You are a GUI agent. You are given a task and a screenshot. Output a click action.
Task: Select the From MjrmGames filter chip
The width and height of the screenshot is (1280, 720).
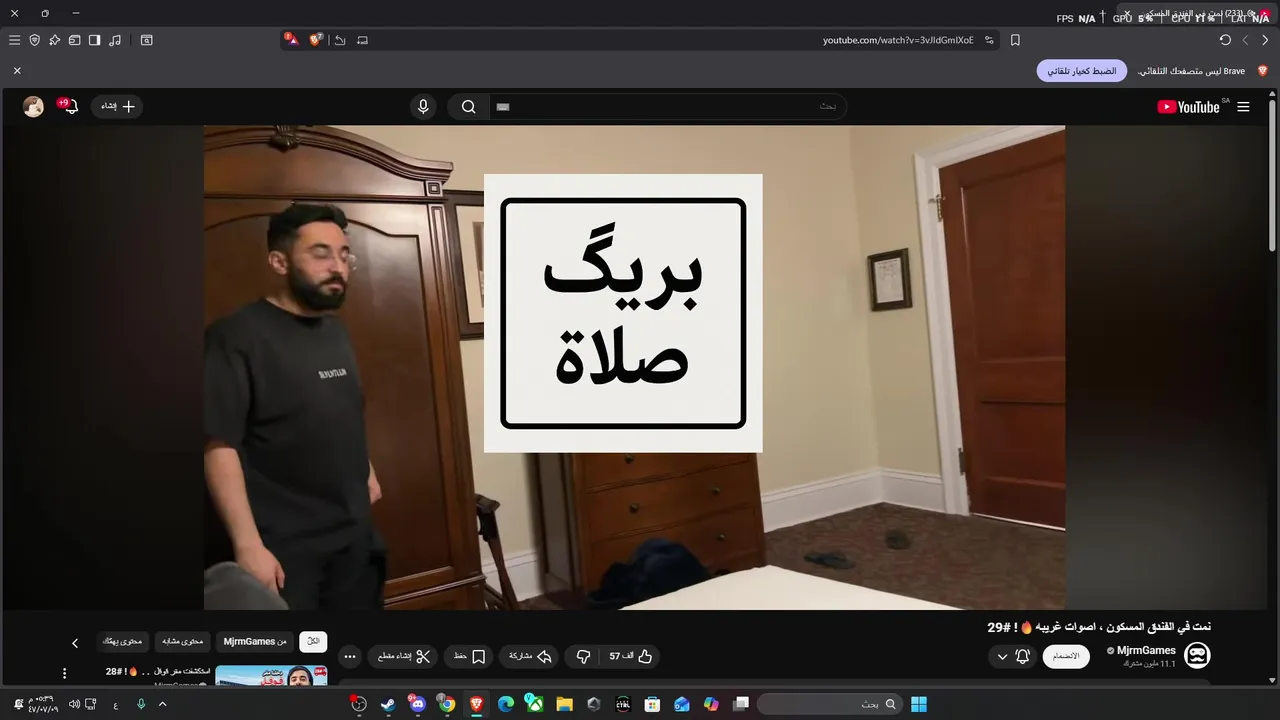click(x=255, y=641)
